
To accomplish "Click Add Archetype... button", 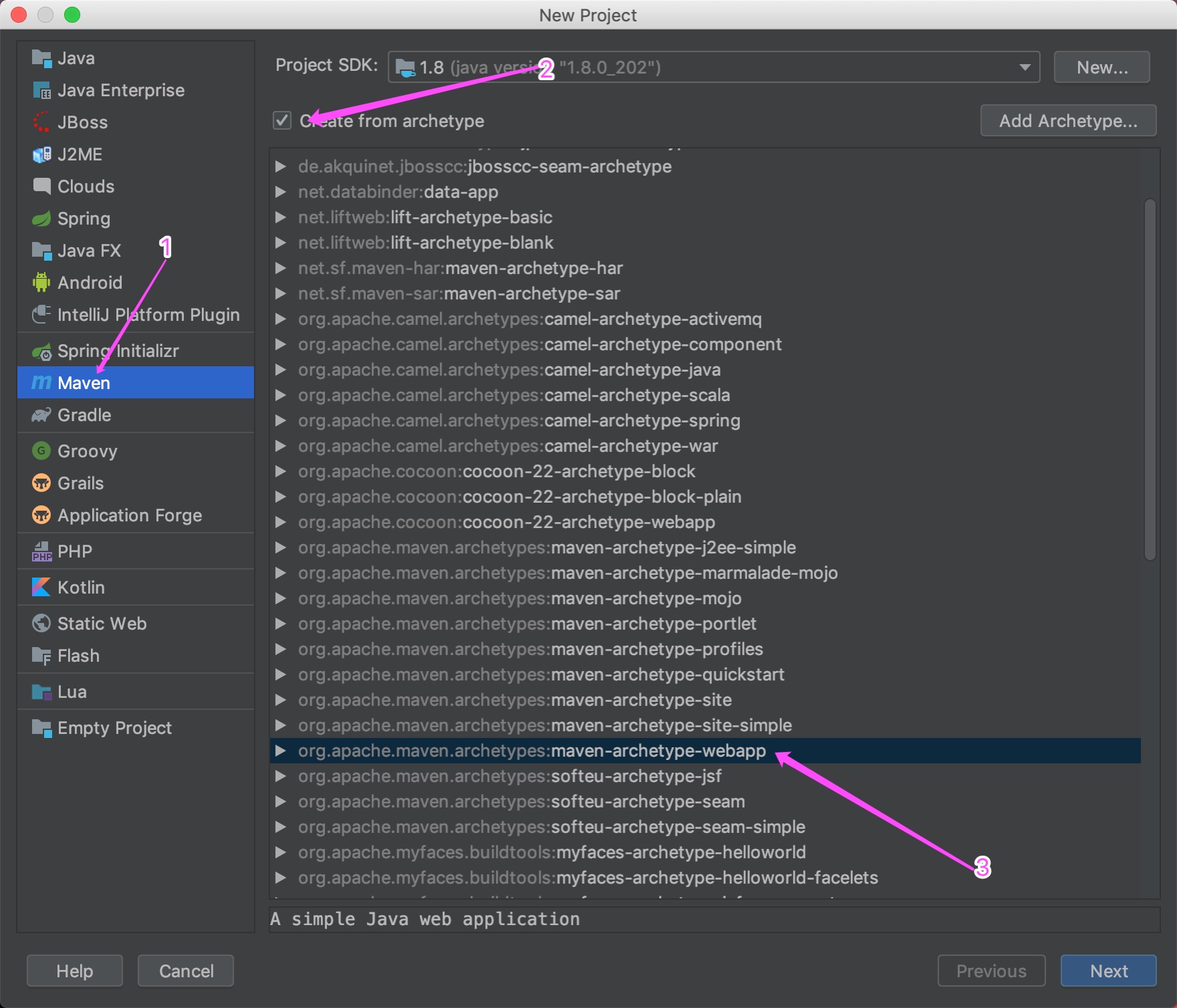I will [1068, 121].
